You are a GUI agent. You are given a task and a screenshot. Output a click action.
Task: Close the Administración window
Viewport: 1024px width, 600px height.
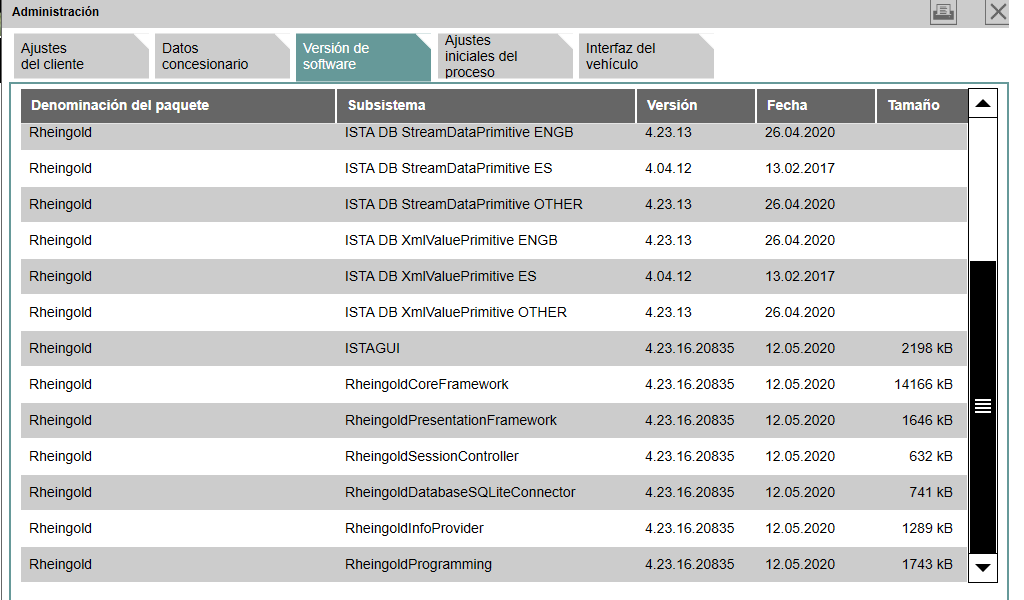pos(997,12)
